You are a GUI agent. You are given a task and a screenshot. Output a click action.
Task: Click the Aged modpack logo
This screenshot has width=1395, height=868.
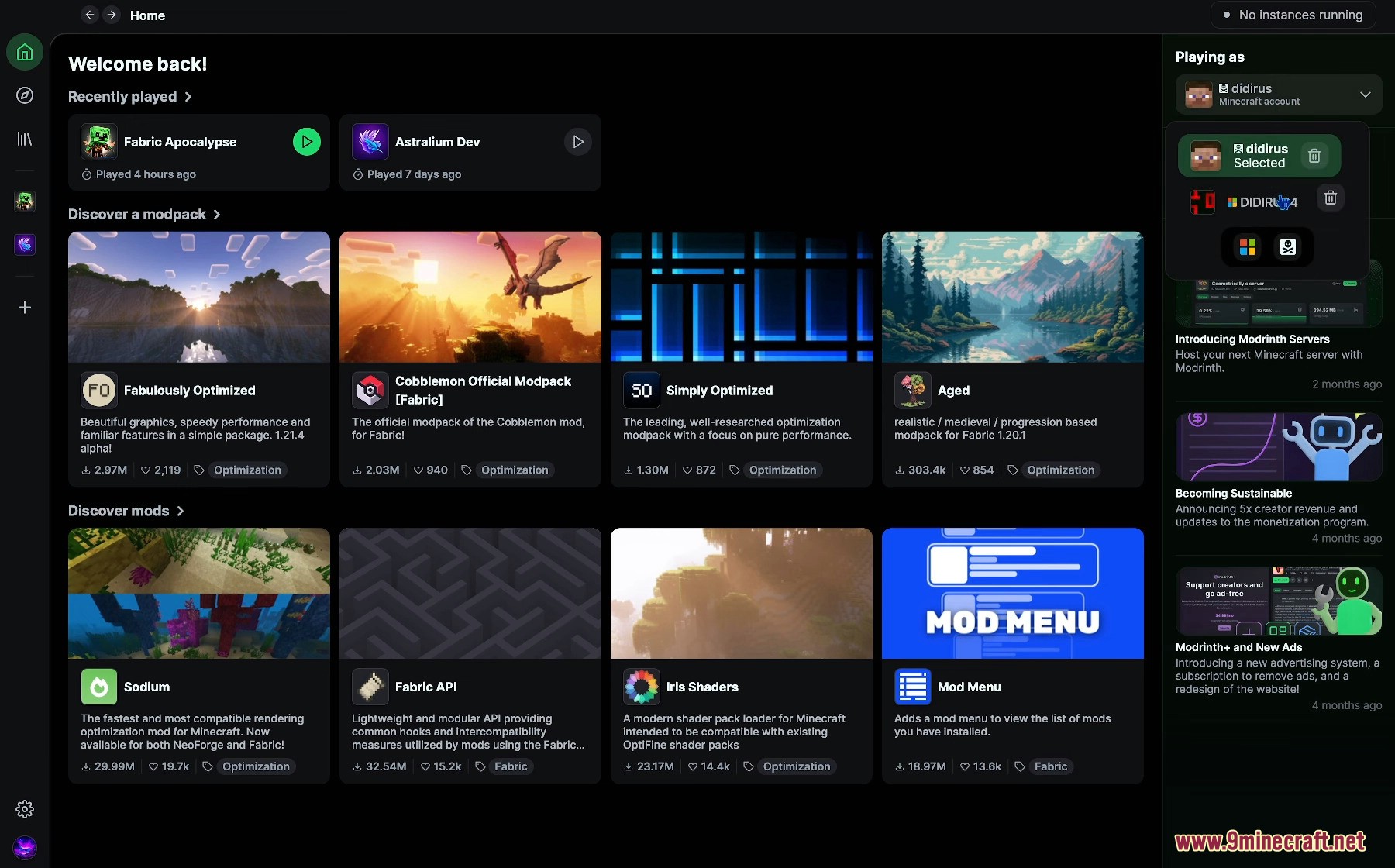tap(913, 391)
